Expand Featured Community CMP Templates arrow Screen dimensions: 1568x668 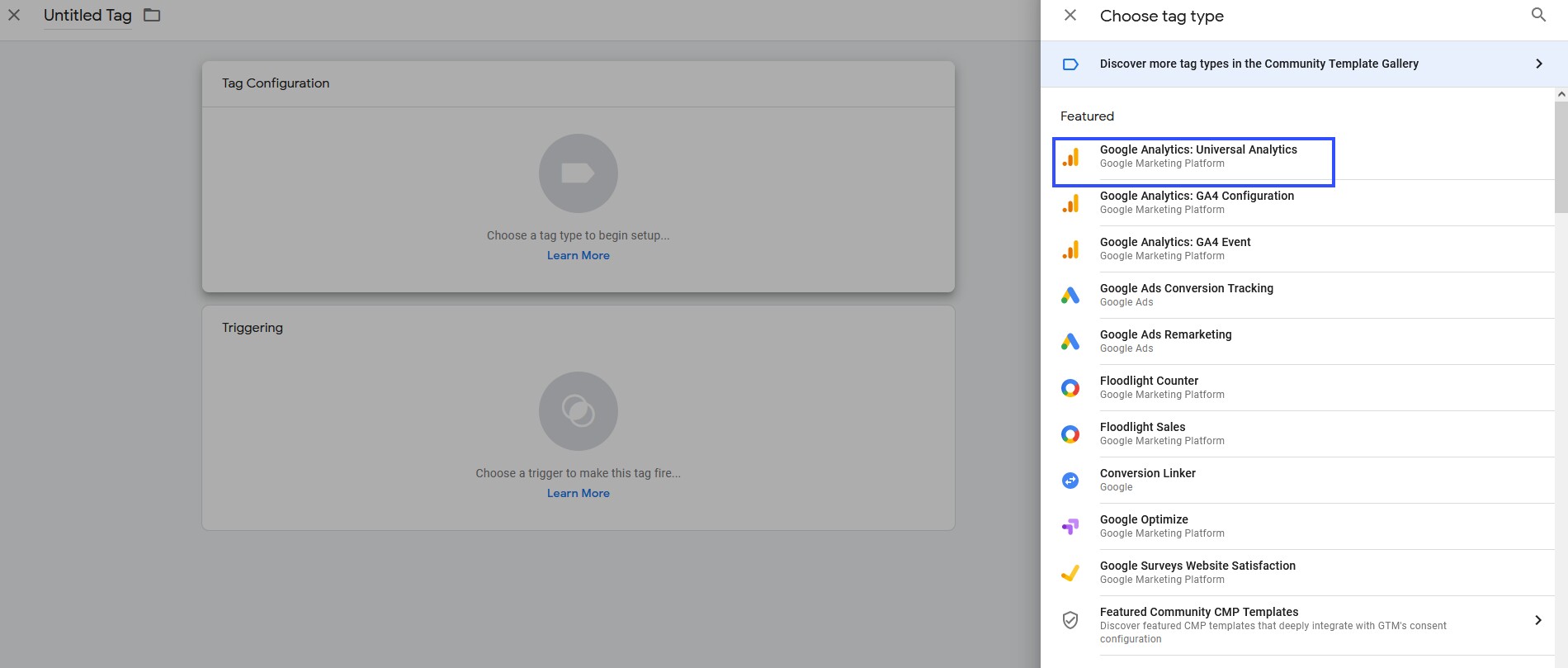coord(1538,620)
